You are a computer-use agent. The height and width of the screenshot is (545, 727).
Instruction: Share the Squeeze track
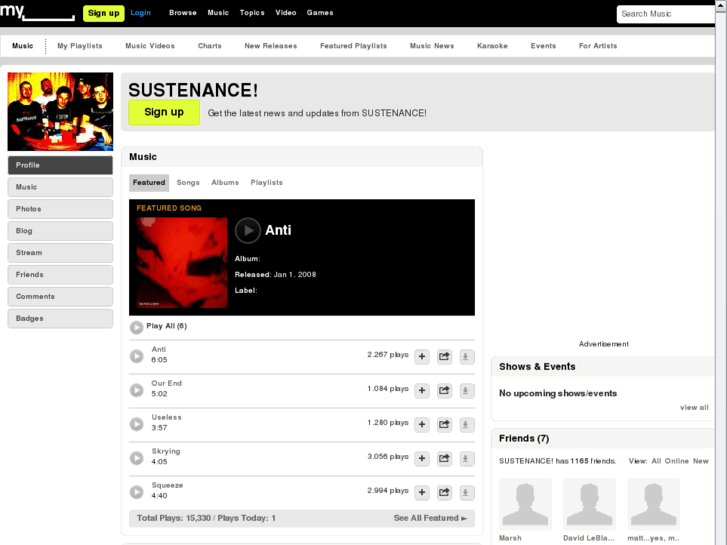pyautogui.click(x=444, y=492)
